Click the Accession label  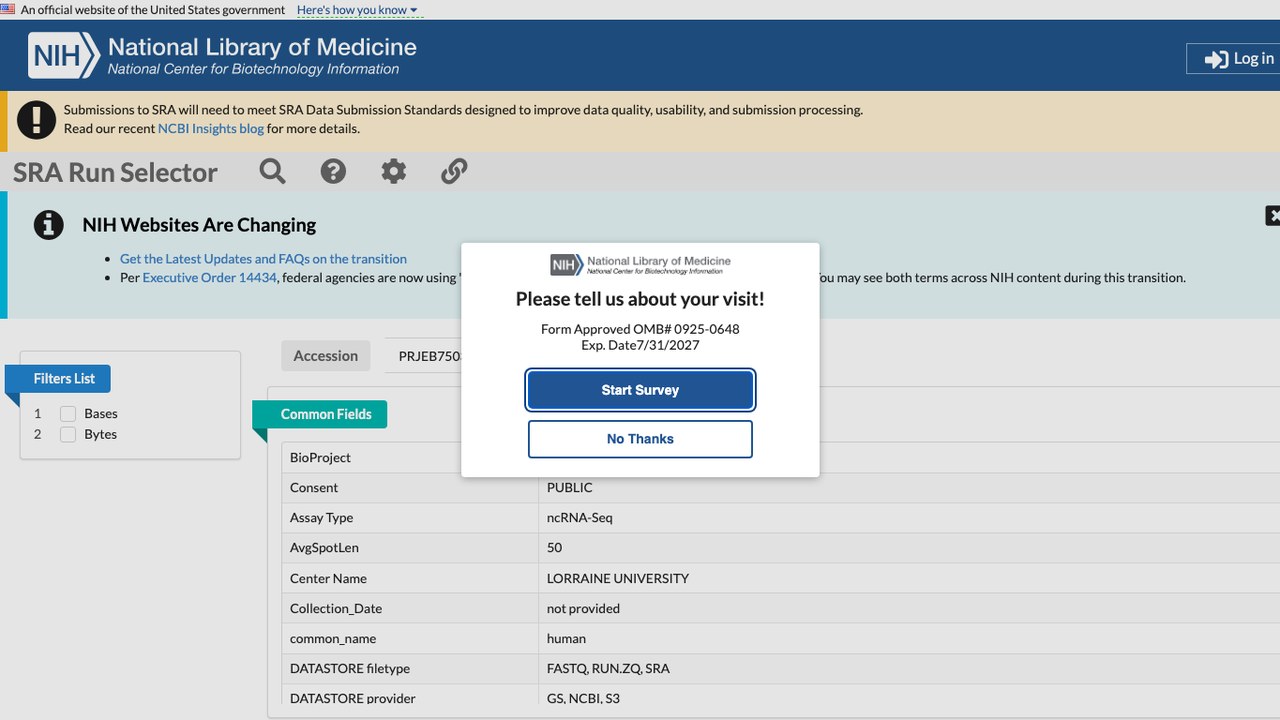326,356
